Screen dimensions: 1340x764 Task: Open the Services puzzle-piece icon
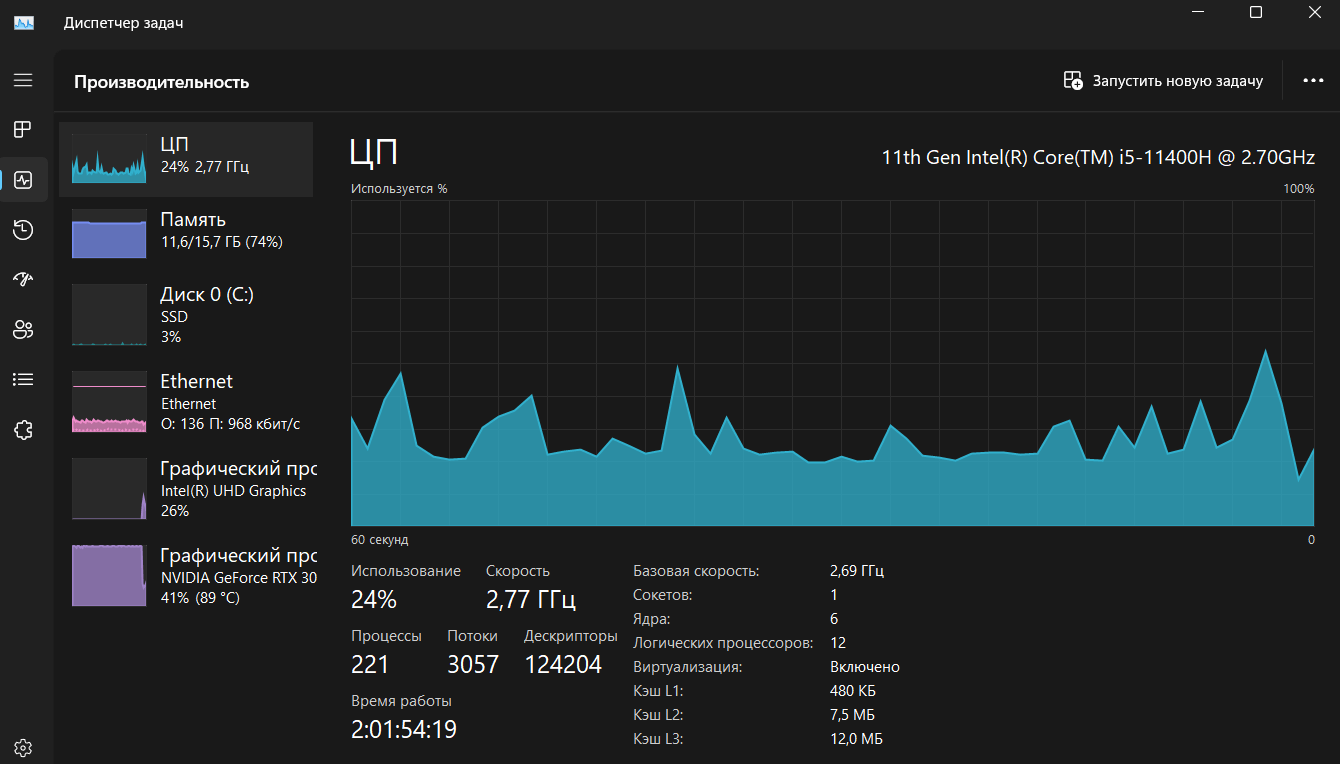point(23,430)
